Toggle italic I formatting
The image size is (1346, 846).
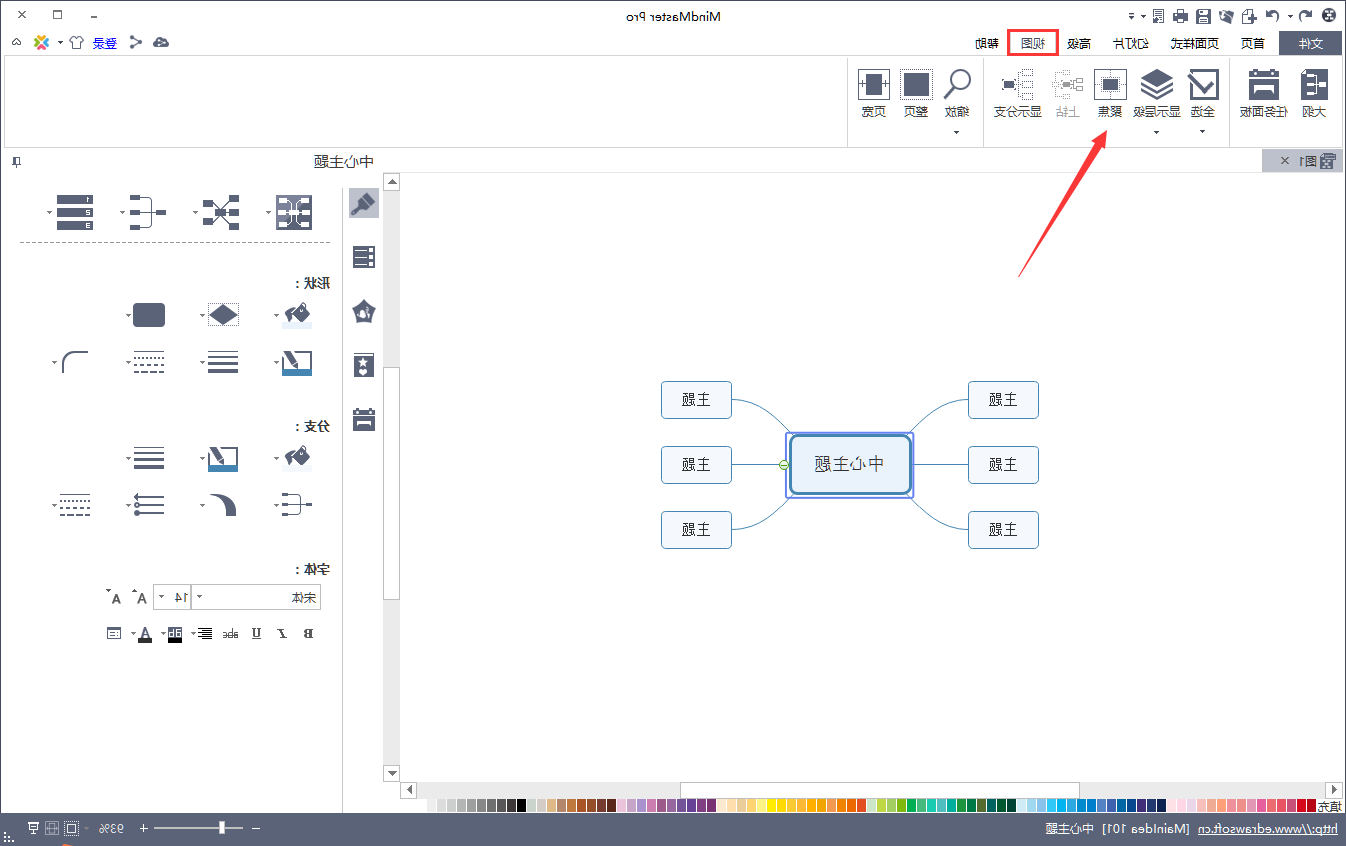pos(282,633)
